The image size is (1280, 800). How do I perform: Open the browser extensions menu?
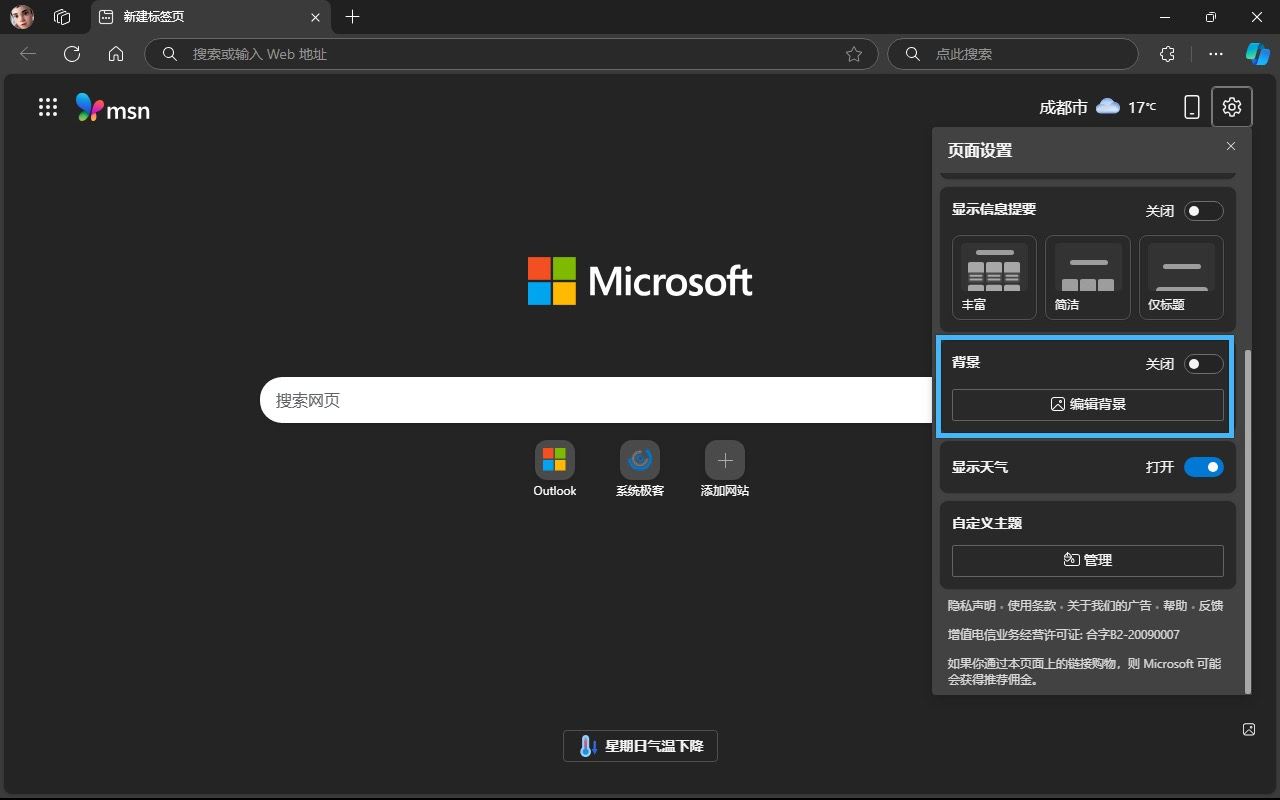coord(1167,54)
